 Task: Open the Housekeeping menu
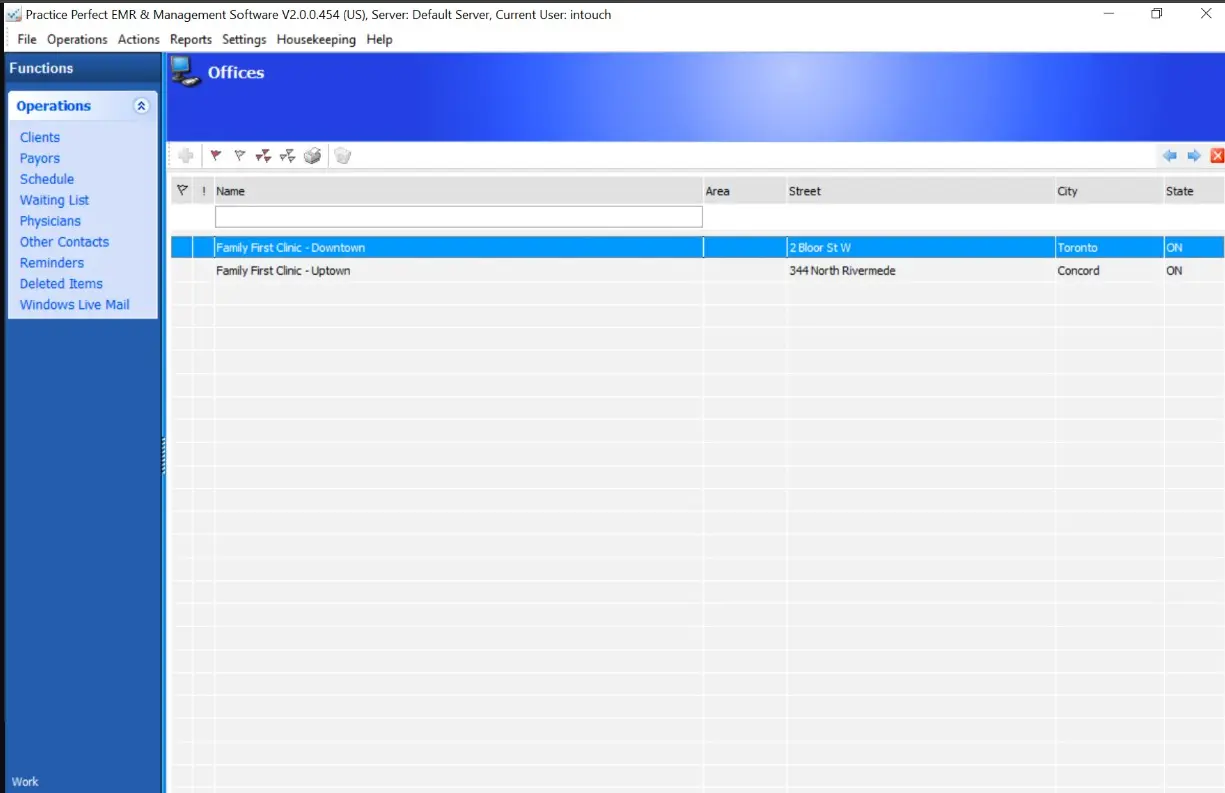[x=316, y=39]
